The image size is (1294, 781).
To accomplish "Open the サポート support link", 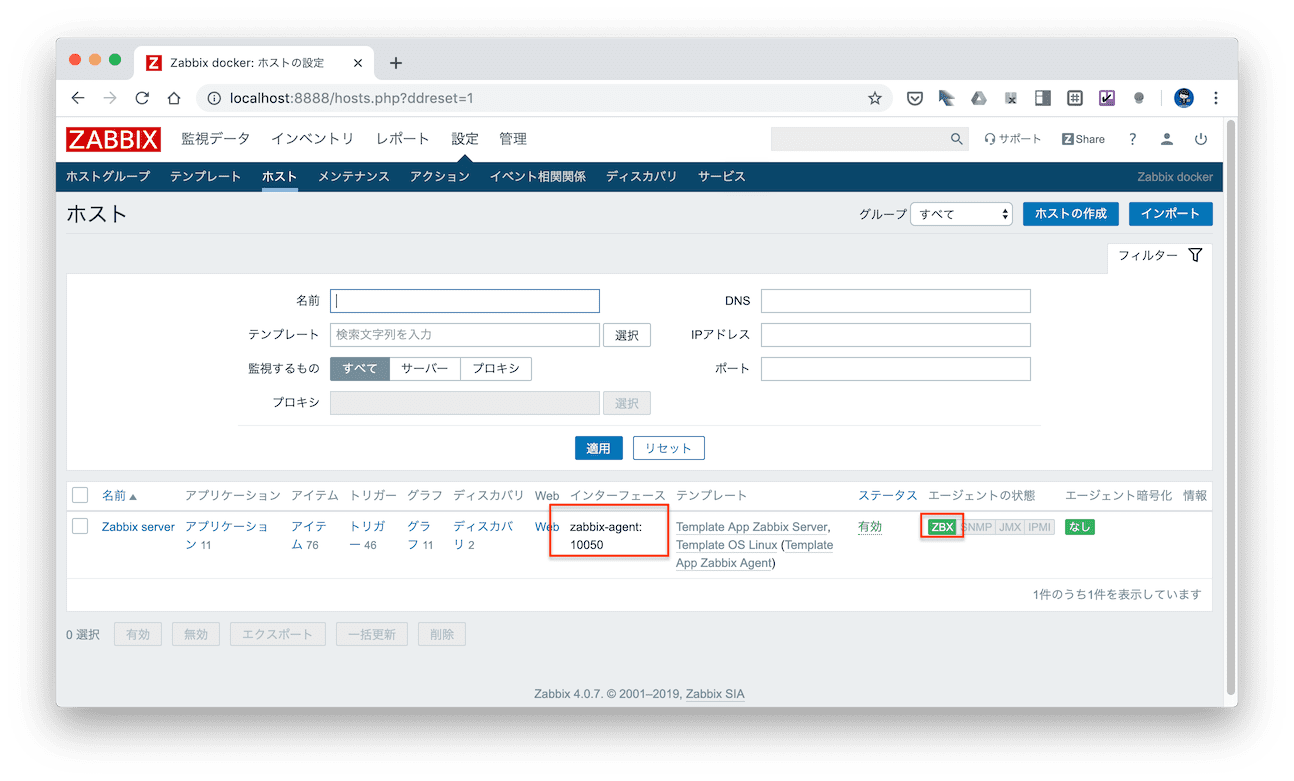I will tap(1013, 139).
